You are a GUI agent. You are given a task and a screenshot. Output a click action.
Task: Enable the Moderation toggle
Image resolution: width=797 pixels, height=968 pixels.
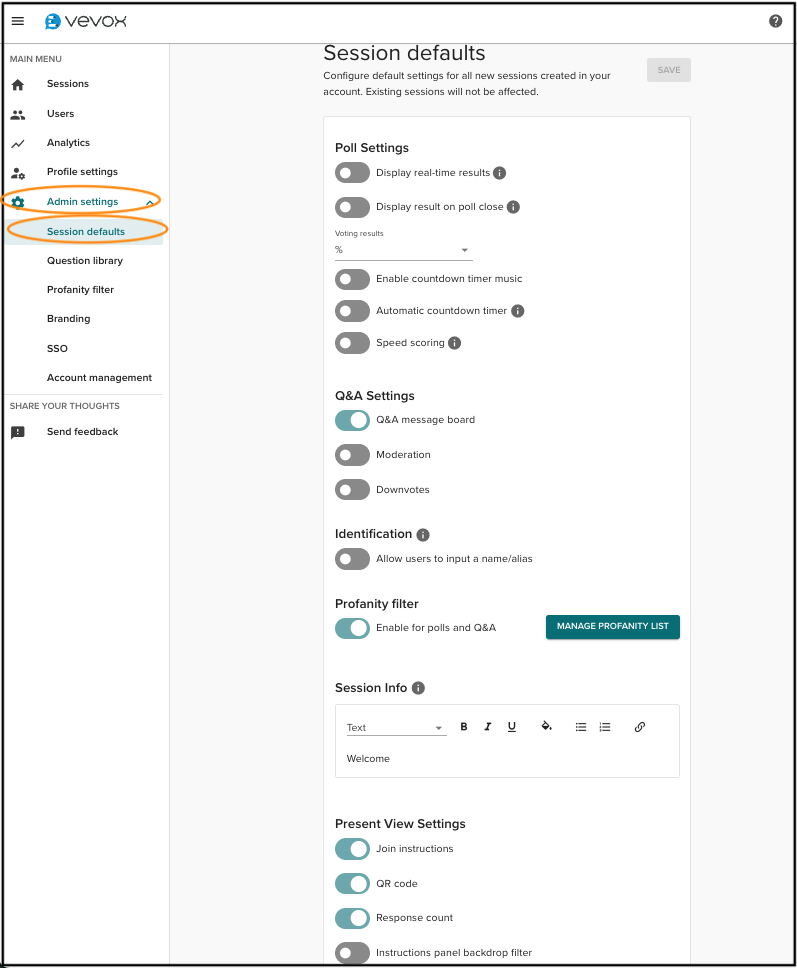[353, 455]
